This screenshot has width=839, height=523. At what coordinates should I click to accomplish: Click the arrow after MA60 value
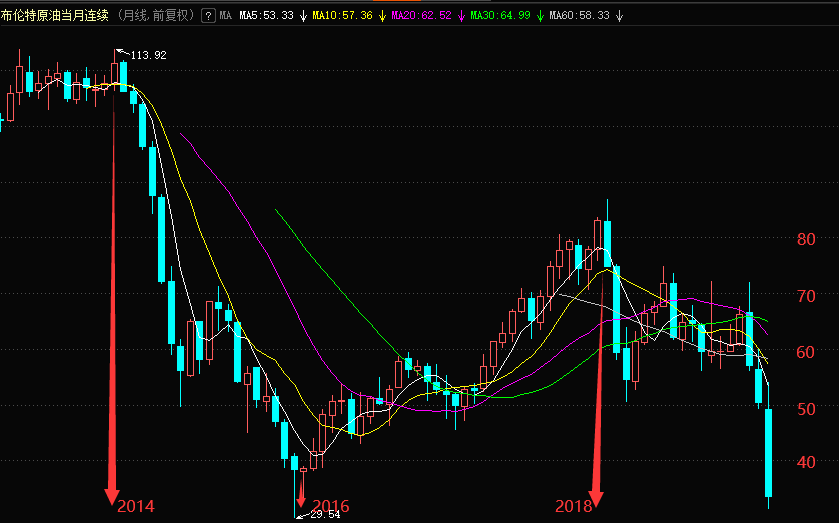click(618, 16)
